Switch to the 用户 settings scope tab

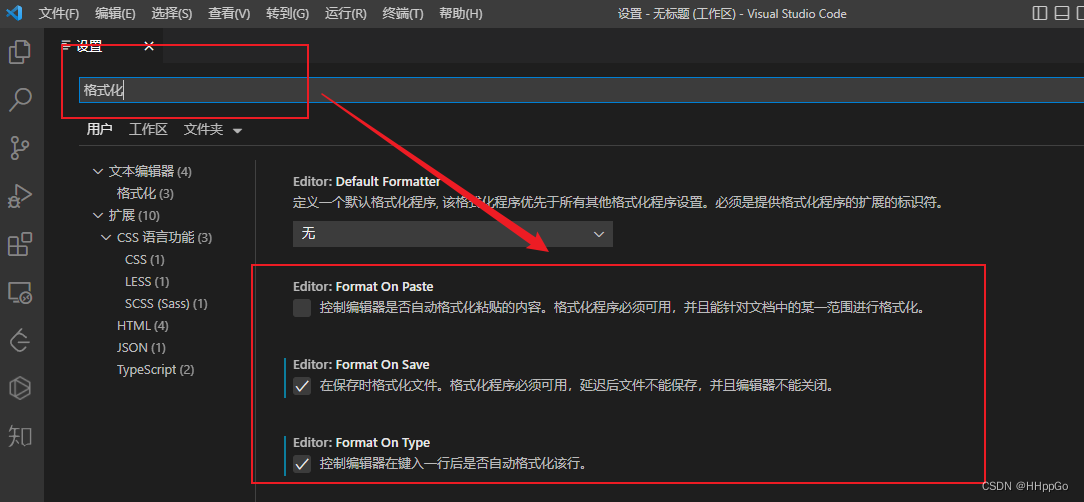click(100, 129)
